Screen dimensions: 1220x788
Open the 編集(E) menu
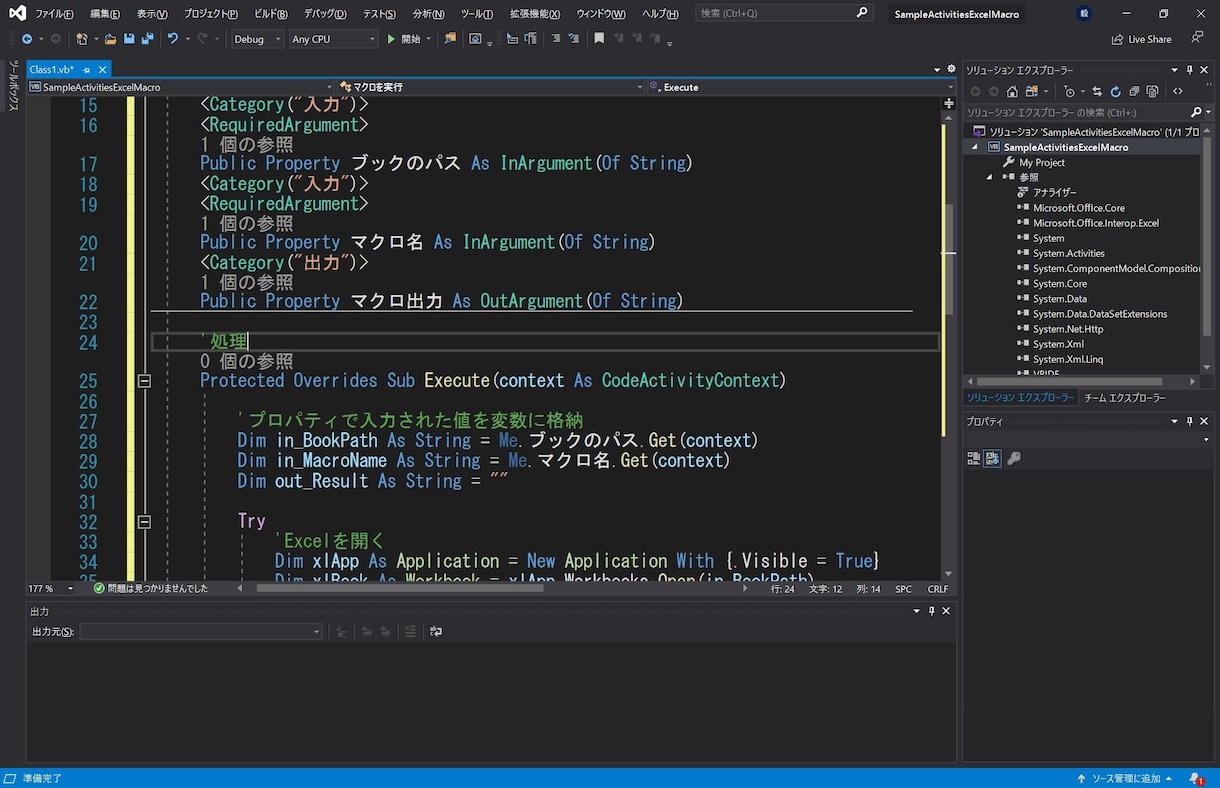(105, 13)
